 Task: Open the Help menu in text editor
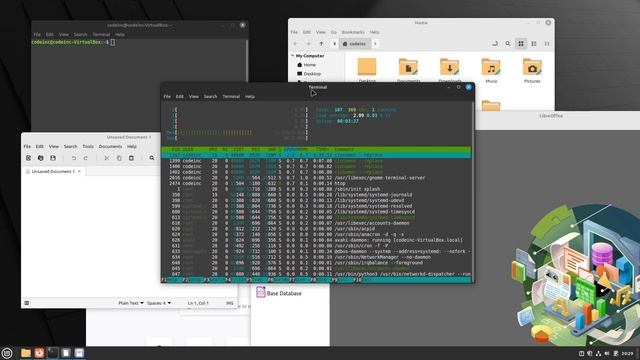pos(131,147)
